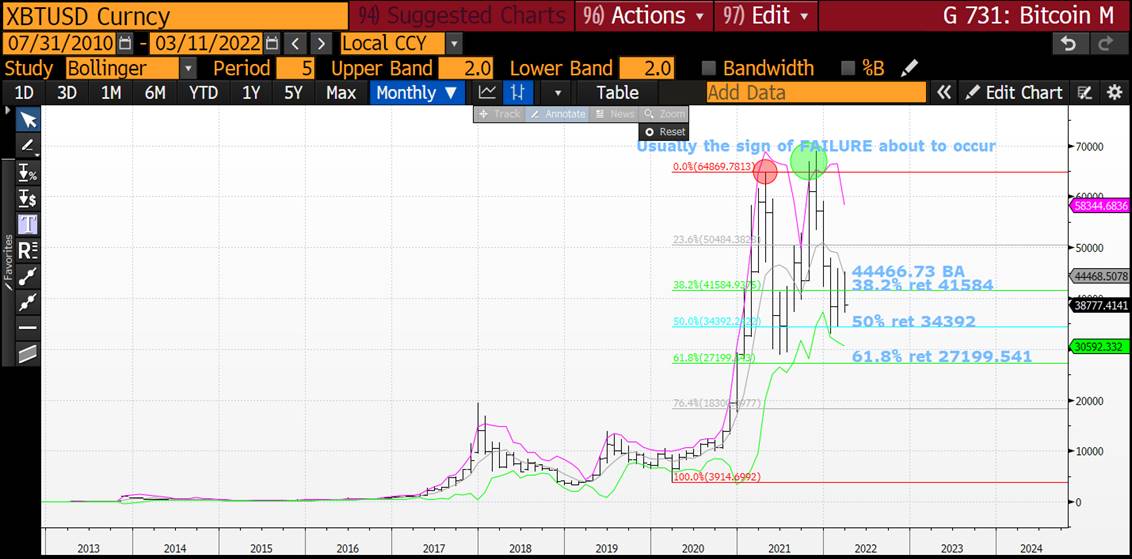Viewport: 1132px width, 559px height.
Task: Click the Upper Band 2.0 field
Action: point(466,69)
